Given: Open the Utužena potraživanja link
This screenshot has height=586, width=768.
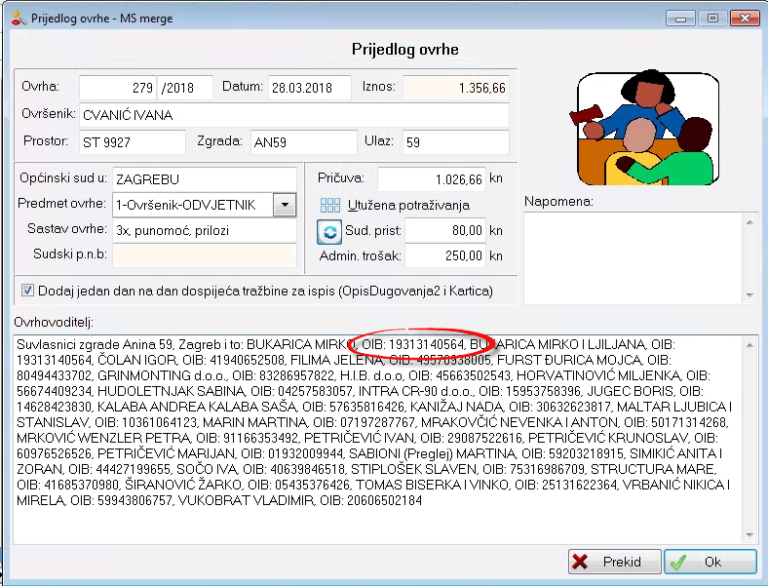Looking at the screenshot, I should click(408, 205).
